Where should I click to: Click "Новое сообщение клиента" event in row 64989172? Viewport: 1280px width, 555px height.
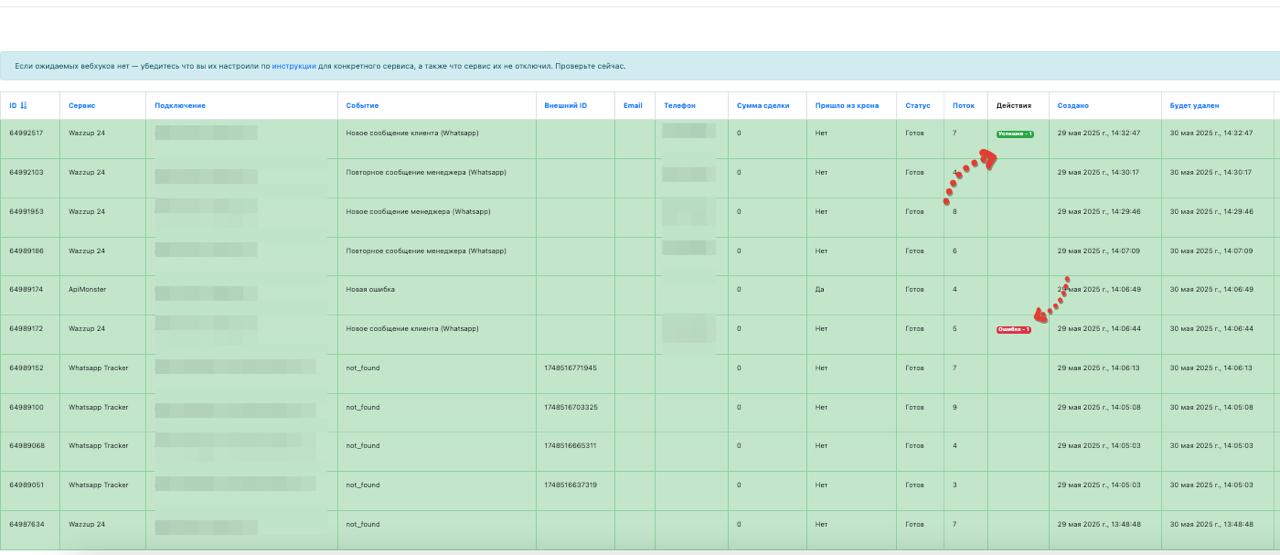click(412, 328)
